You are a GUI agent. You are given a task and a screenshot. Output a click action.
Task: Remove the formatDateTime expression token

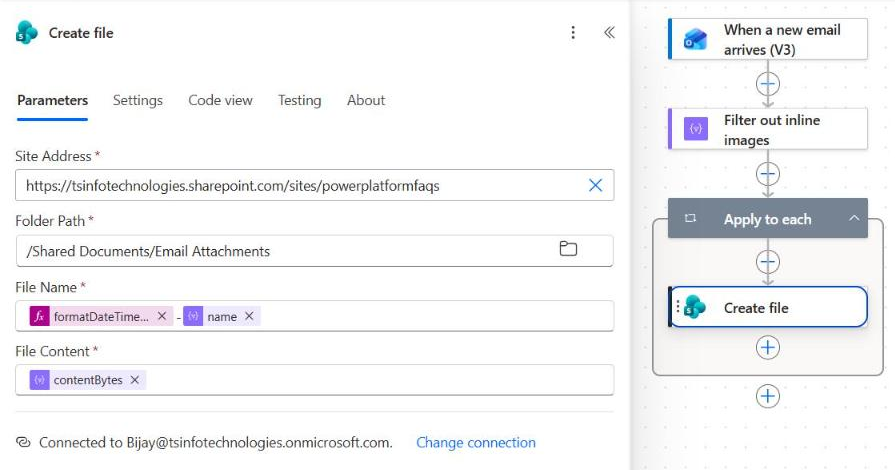pos(162,316)
